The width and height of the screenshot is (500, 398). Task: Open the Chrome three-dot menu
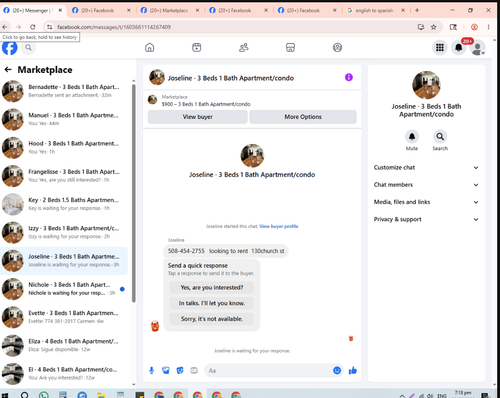point(488,27)
